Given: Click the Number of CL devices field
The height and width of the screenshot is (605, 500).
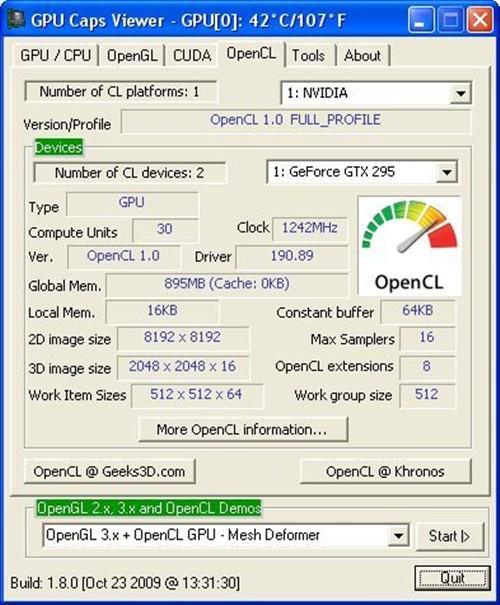Looking at the screenshot, I should click(x=130, y=172).
